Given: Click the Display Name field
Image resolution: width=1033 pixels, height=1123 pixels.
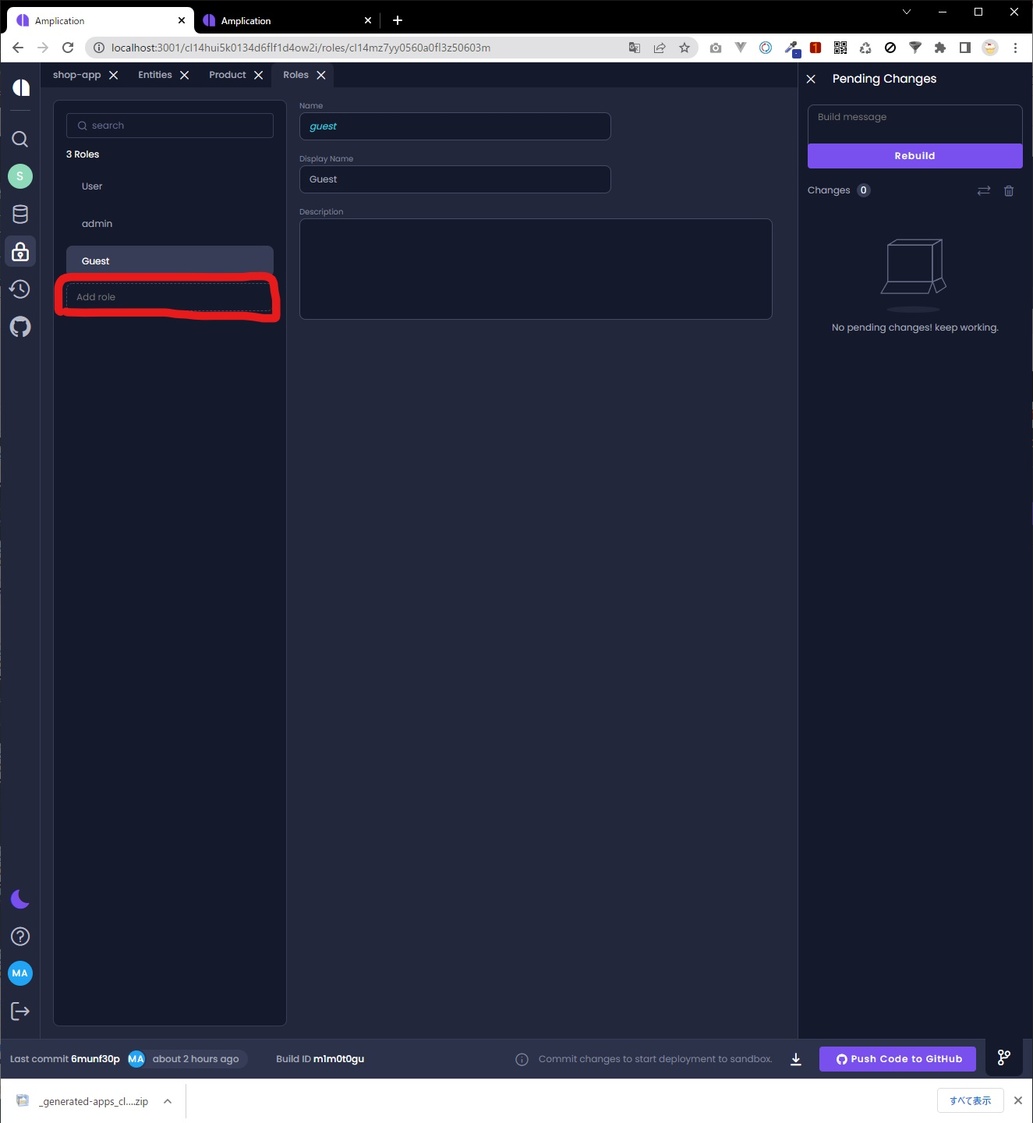Looking at the screenshot, I should tap(455, 179).
